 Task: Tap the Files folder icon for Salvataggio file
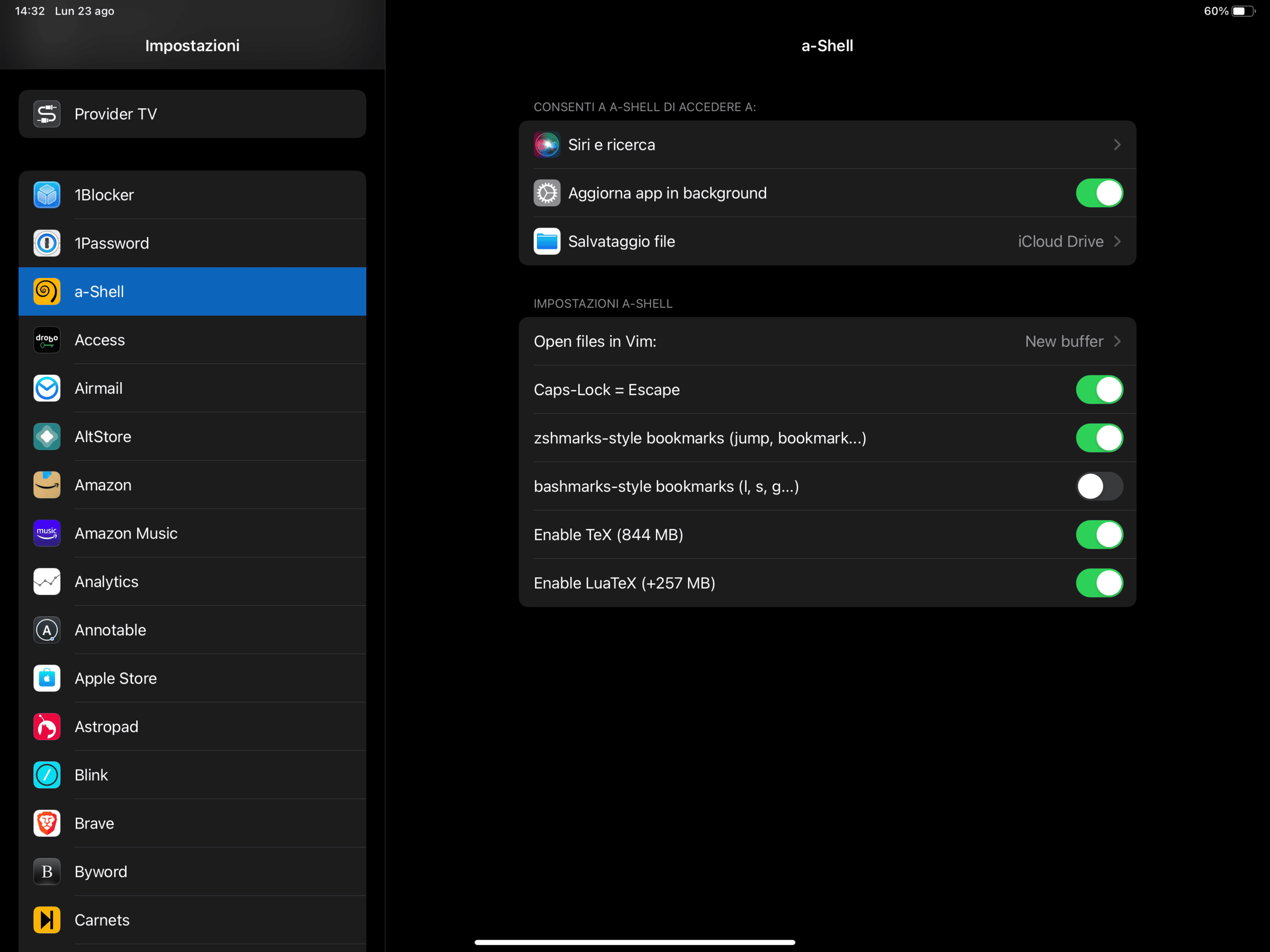547,241
